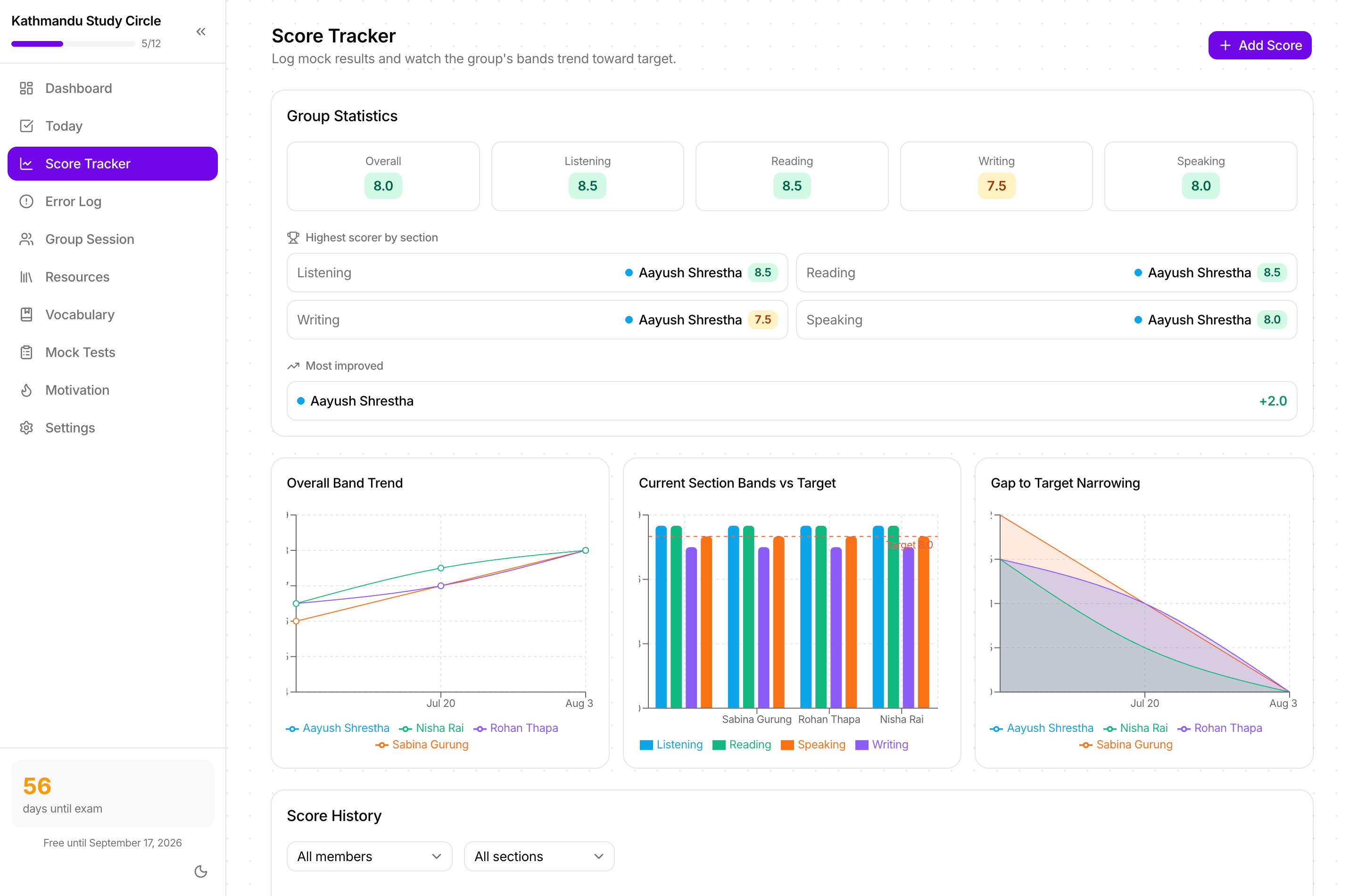Click the Writing purple legend swatch

tap(861, 745)
